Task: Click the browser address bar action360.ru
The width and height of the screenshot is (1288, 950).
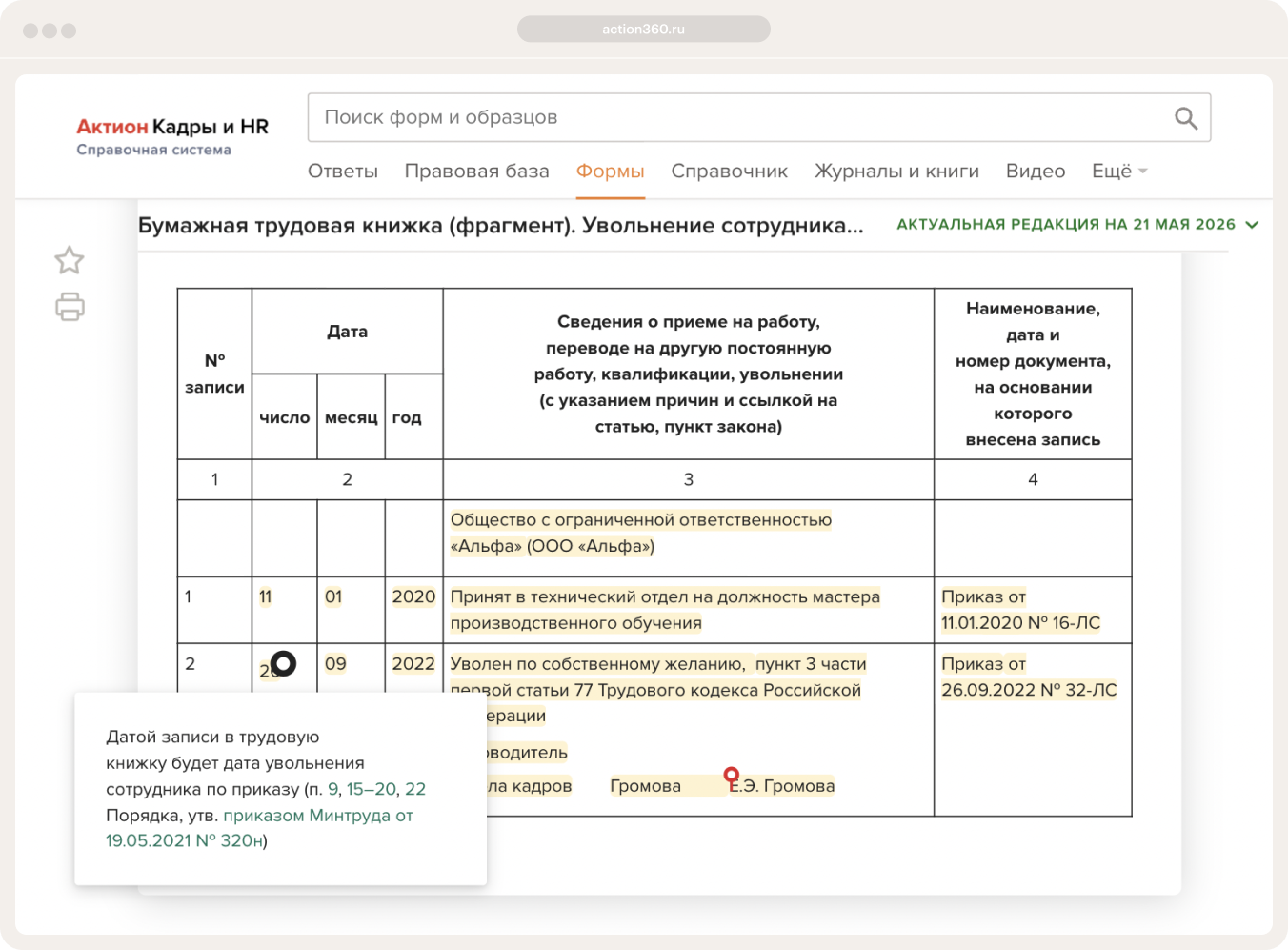Action: click(x=644, y=29)
